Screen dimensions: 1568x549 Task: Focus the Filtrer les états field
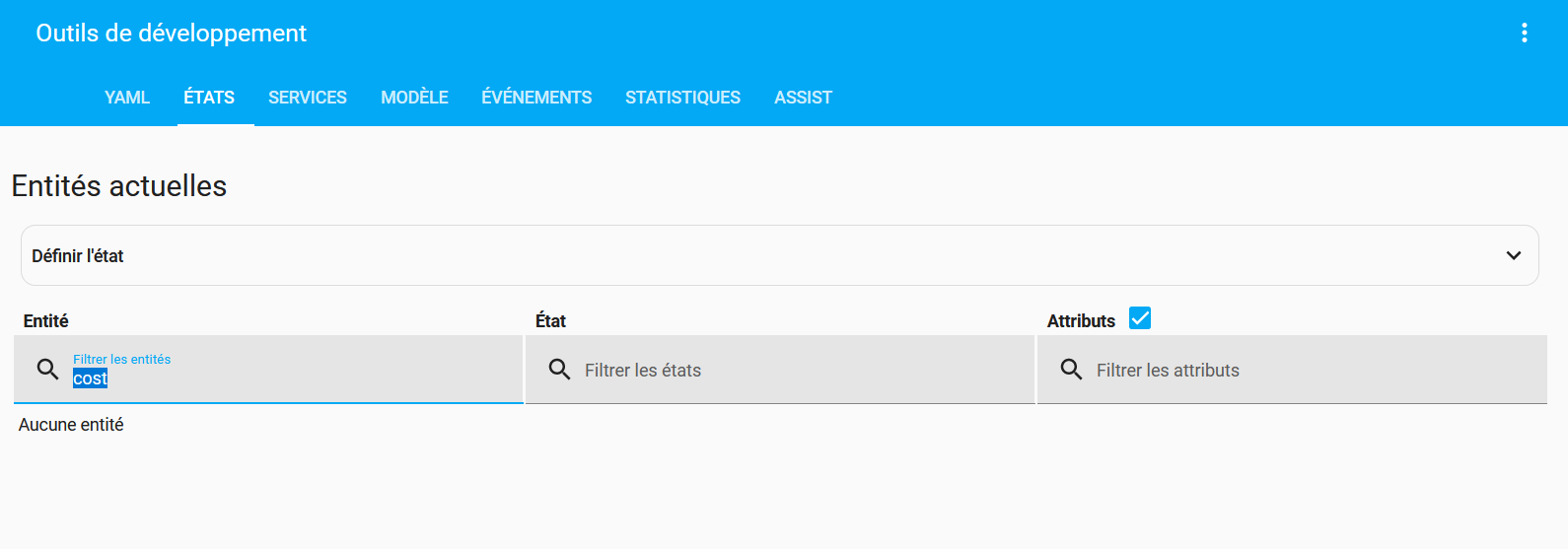799,371
